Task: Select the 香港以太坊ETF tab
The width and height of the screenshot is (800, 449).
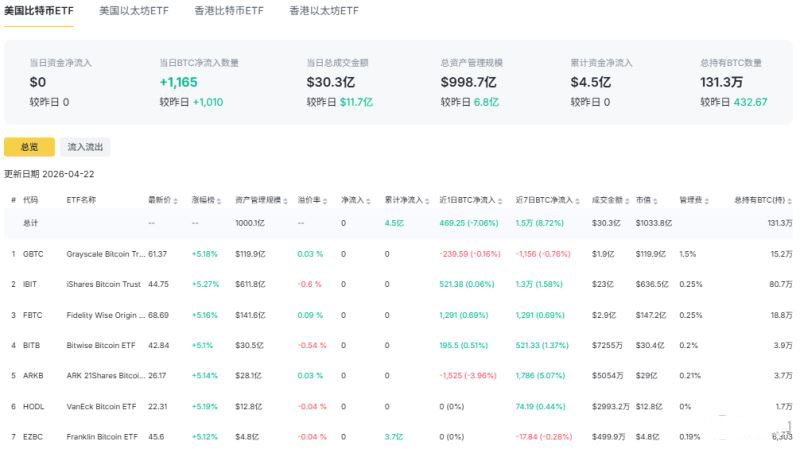Action: click(324, 11)
